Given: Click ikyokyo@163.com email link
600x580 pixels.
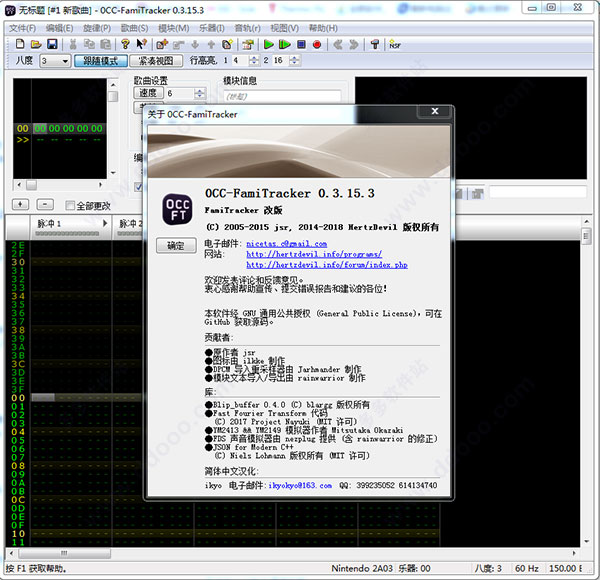Looking at the screenshot, I should click(x=300, y=485).
